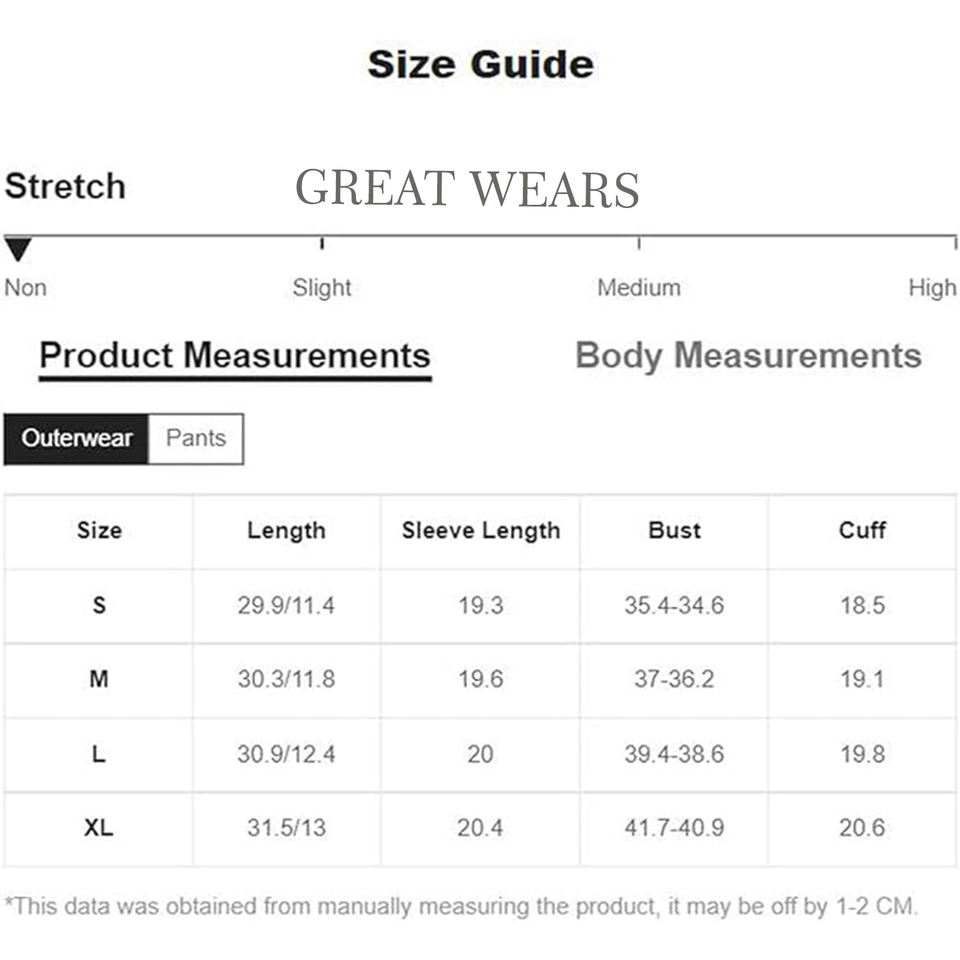
Task: Click the Length column header
Action: click(286, 530)
